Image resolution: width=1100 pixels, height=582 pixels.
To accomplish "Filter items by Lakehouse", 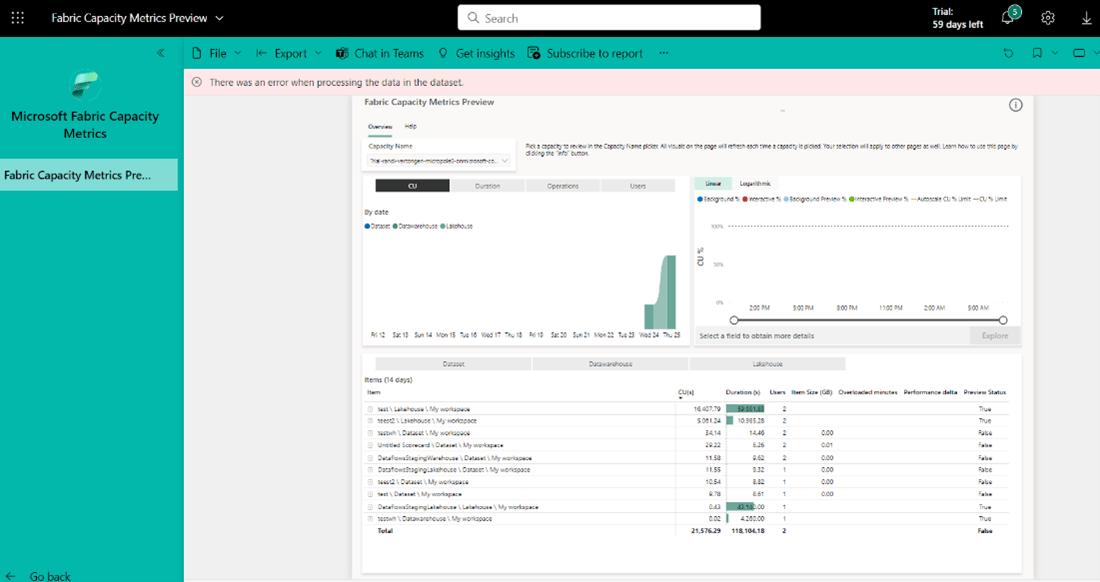I will pos(767,364).
